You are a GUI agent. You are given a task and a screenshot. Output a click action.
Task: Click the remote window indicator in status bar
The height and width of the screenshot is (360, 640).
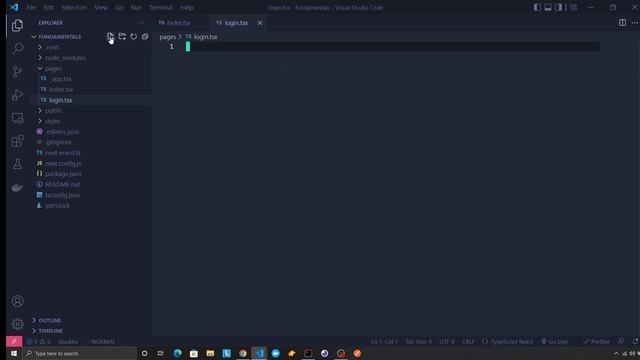[x=14, y=341]
